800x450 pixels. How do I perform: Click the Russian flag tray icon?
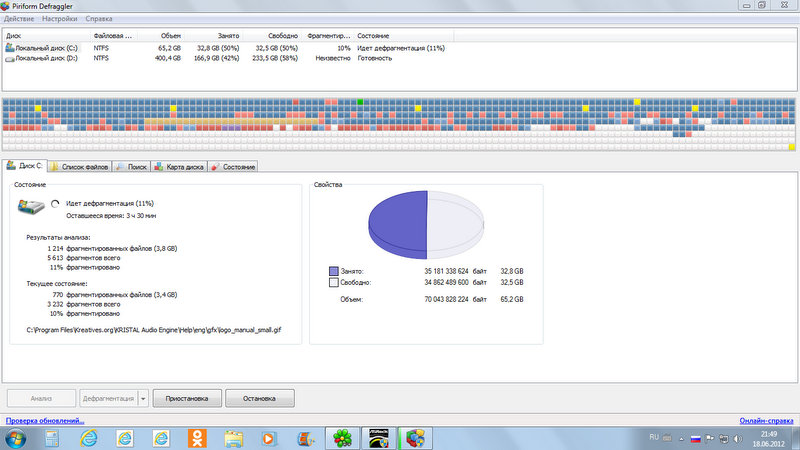click(695, 439)
